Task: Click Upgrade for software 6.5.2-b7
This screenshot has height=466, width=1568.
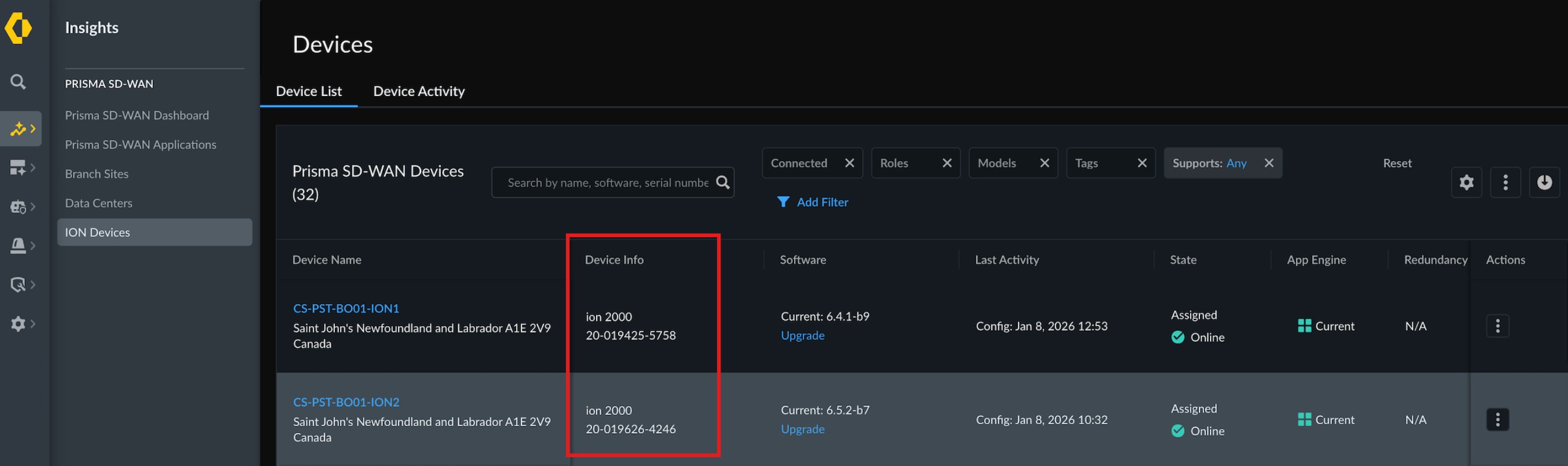Action: tap(802, 429)
